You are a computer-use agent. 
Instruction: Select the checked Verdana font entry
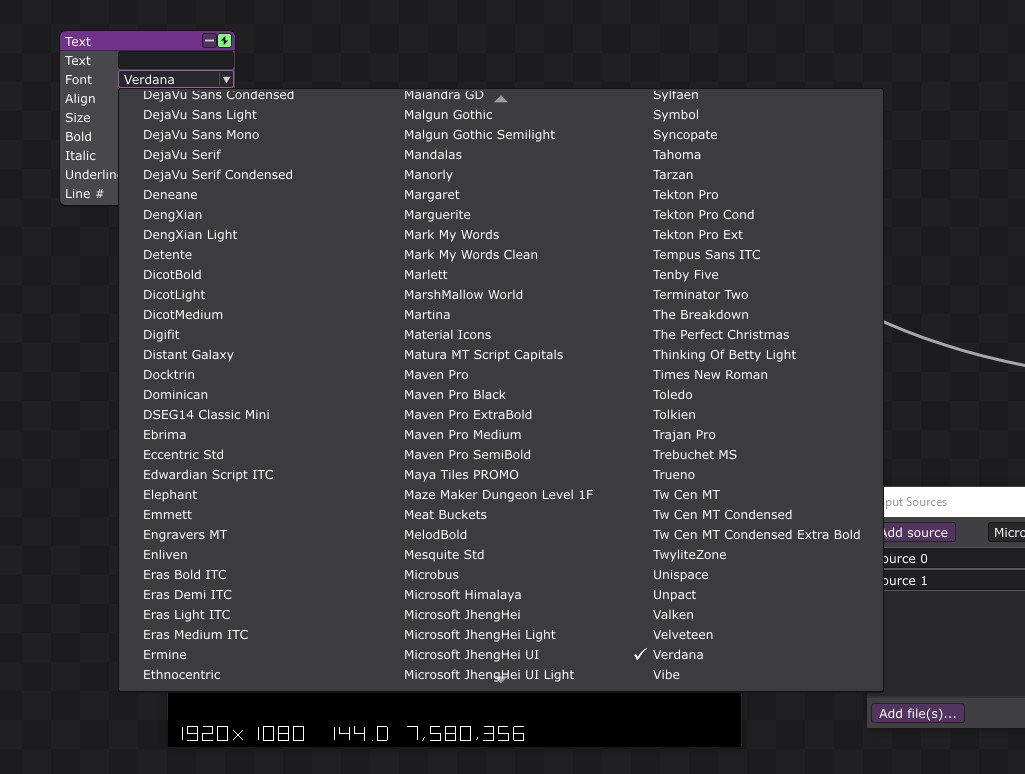click(678, 654)
